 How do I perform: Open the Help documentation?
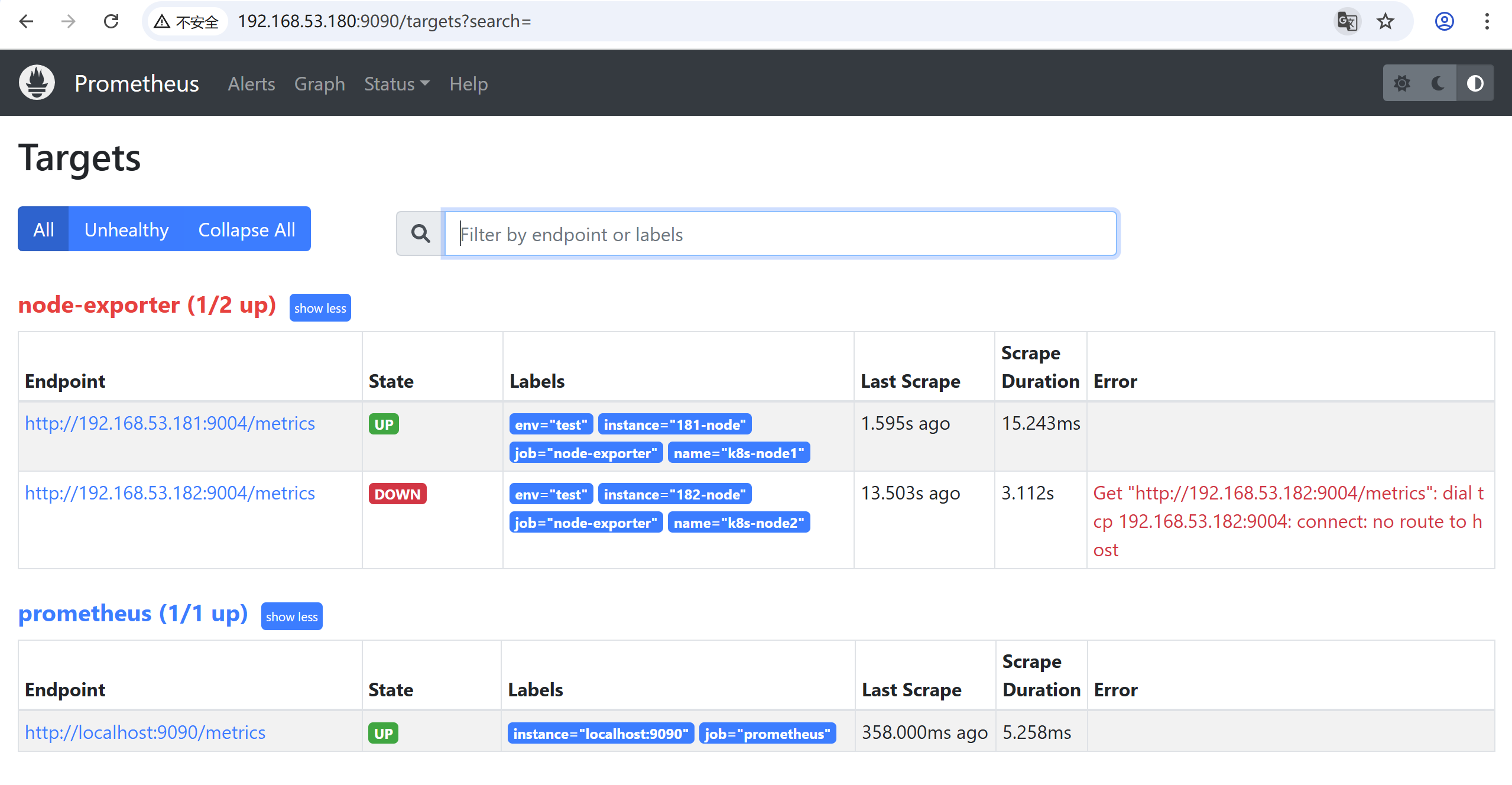click(468, 83)
